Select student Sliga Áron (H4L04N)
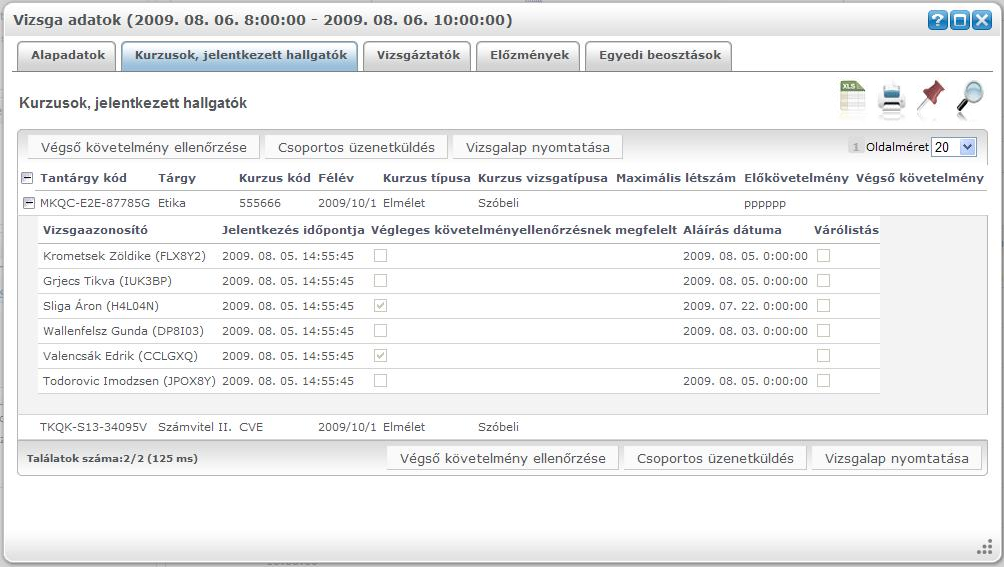 pyautogui.click(x=101, y=306)
